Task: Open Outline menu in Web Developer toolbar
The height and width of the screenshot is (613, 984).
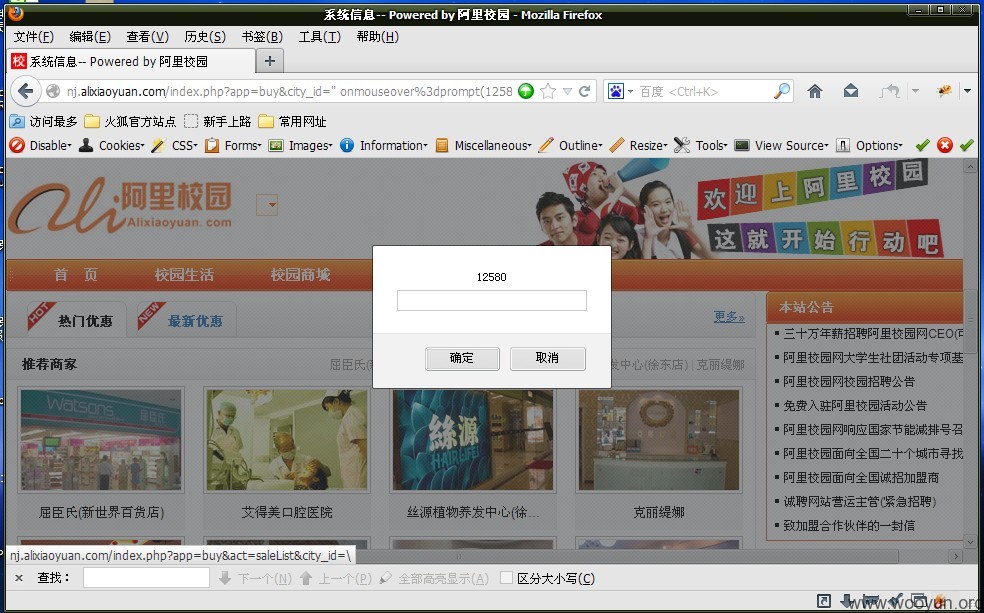Action: pos(570,146)
